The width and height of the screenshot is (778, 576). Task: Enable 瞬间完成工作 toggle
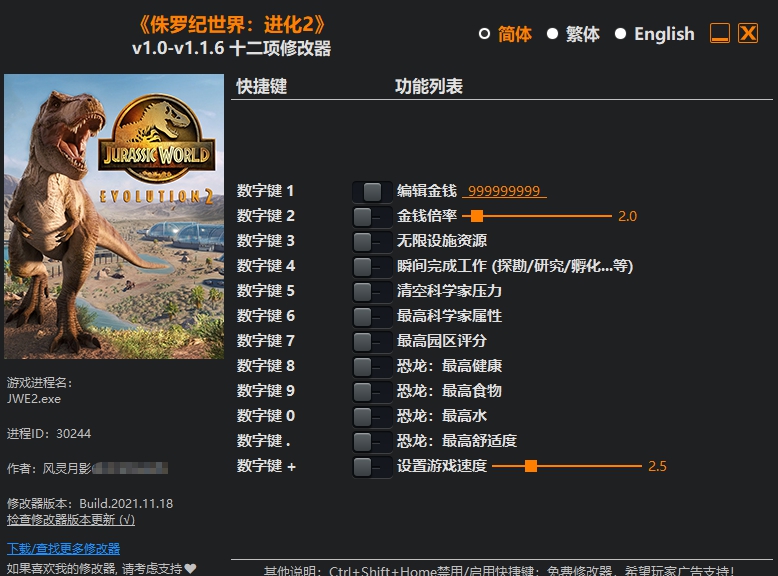372,266
